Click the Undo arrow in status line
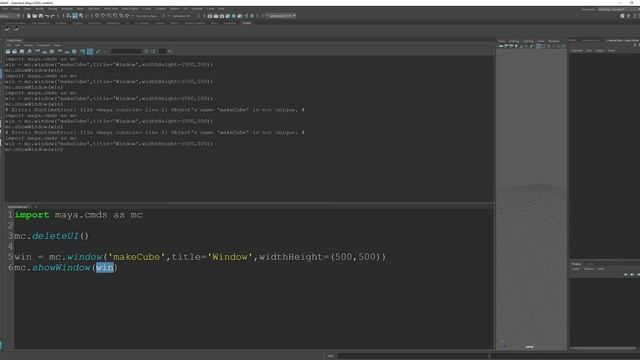Image resolution: width=640 pixels, height=360 pixels. pyautogui.click(x=47, y=16)
